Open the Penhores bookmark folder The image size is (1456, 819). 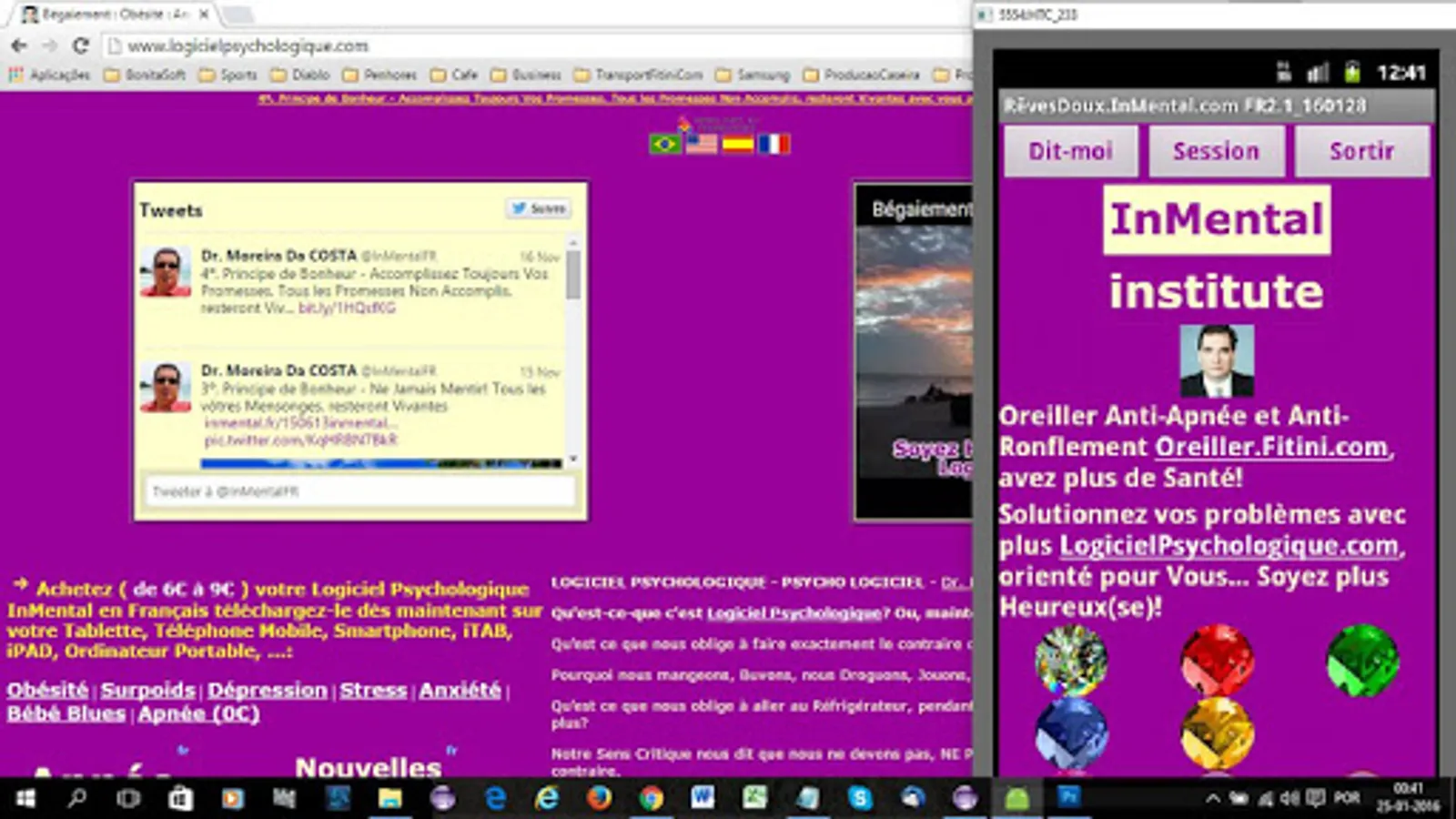(380, 75)
